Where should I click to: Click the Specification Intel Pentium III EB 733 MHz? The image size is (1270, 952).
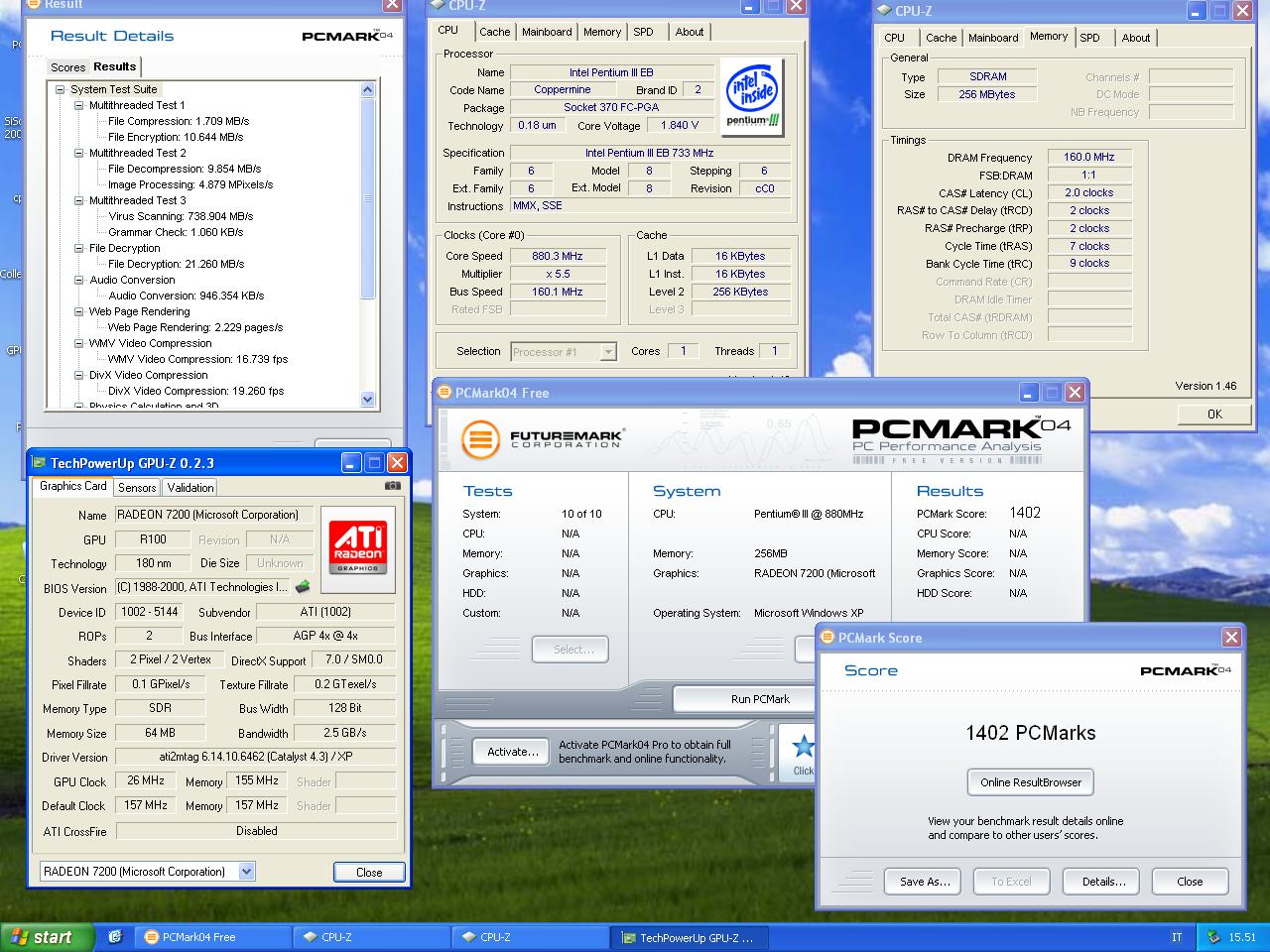(x=650, y=153)
